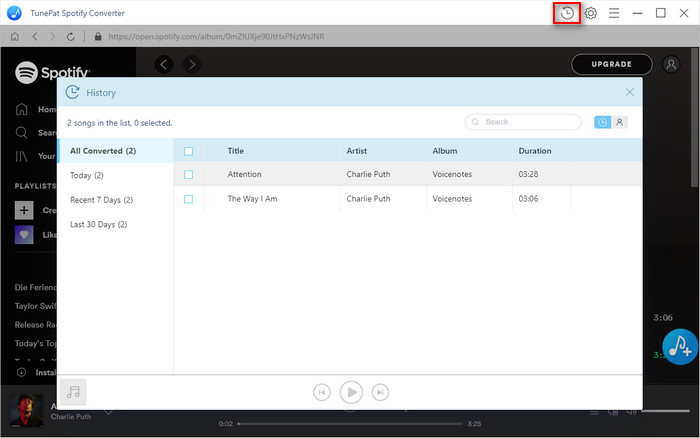700x438 pixels.
Task: Check the box for The Way I Am
Action: click(188, 199)
